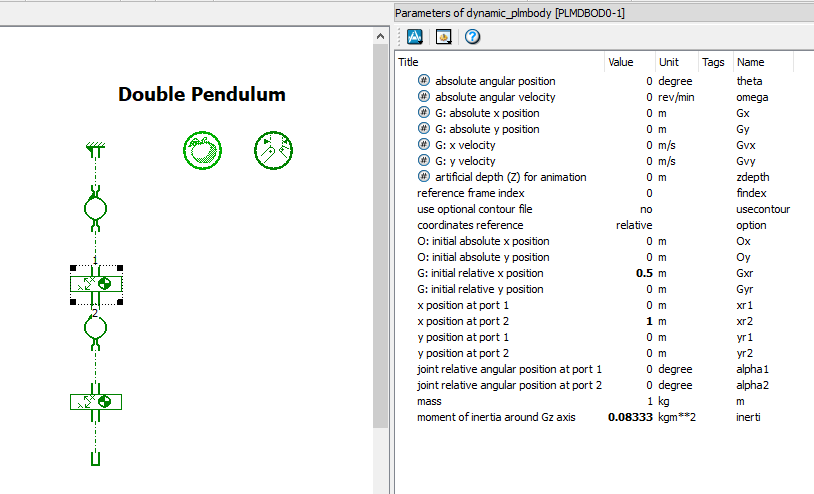Select the round icon right of the apple
Image resolution: width=814 pixels, height=494 pixels.
click(273, 150)
